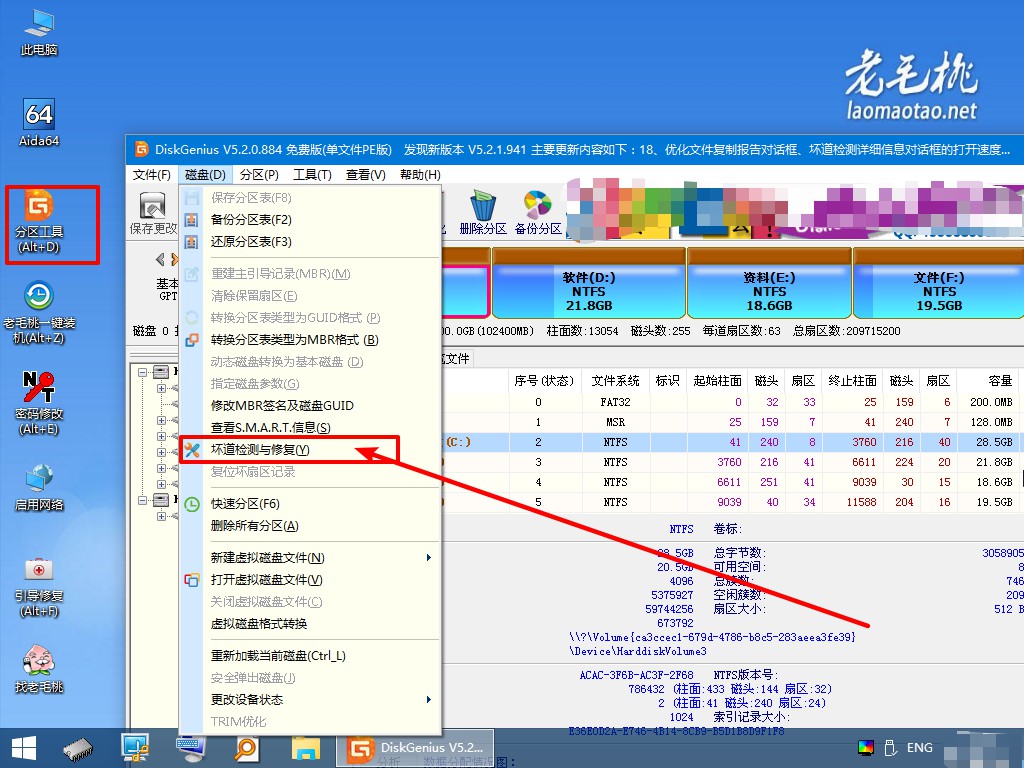
Task: Select 删除所有分区(A) menu item
Action: coord(311,526)
